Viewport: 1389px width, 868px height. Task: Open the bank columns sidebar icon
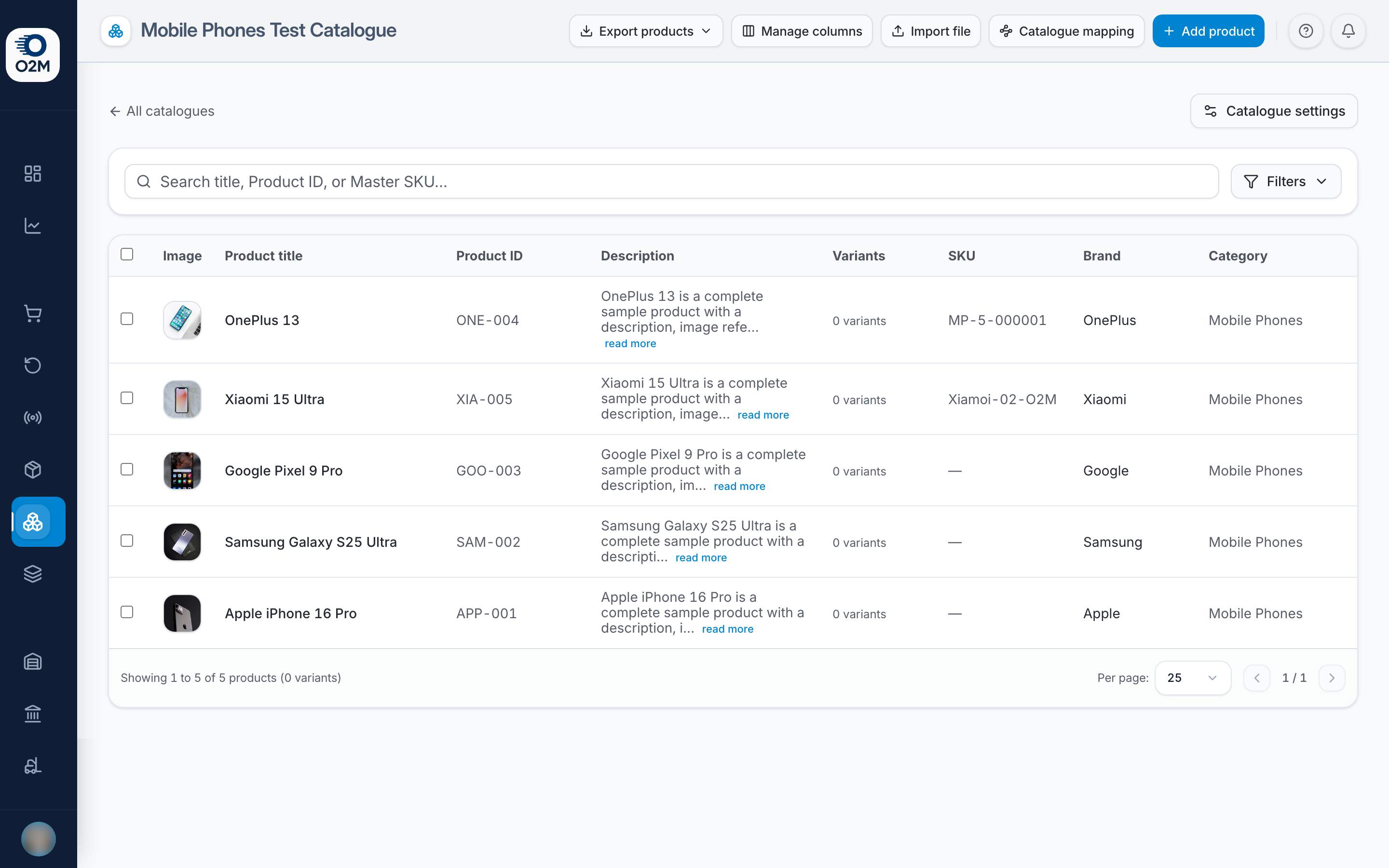point(33,714)
